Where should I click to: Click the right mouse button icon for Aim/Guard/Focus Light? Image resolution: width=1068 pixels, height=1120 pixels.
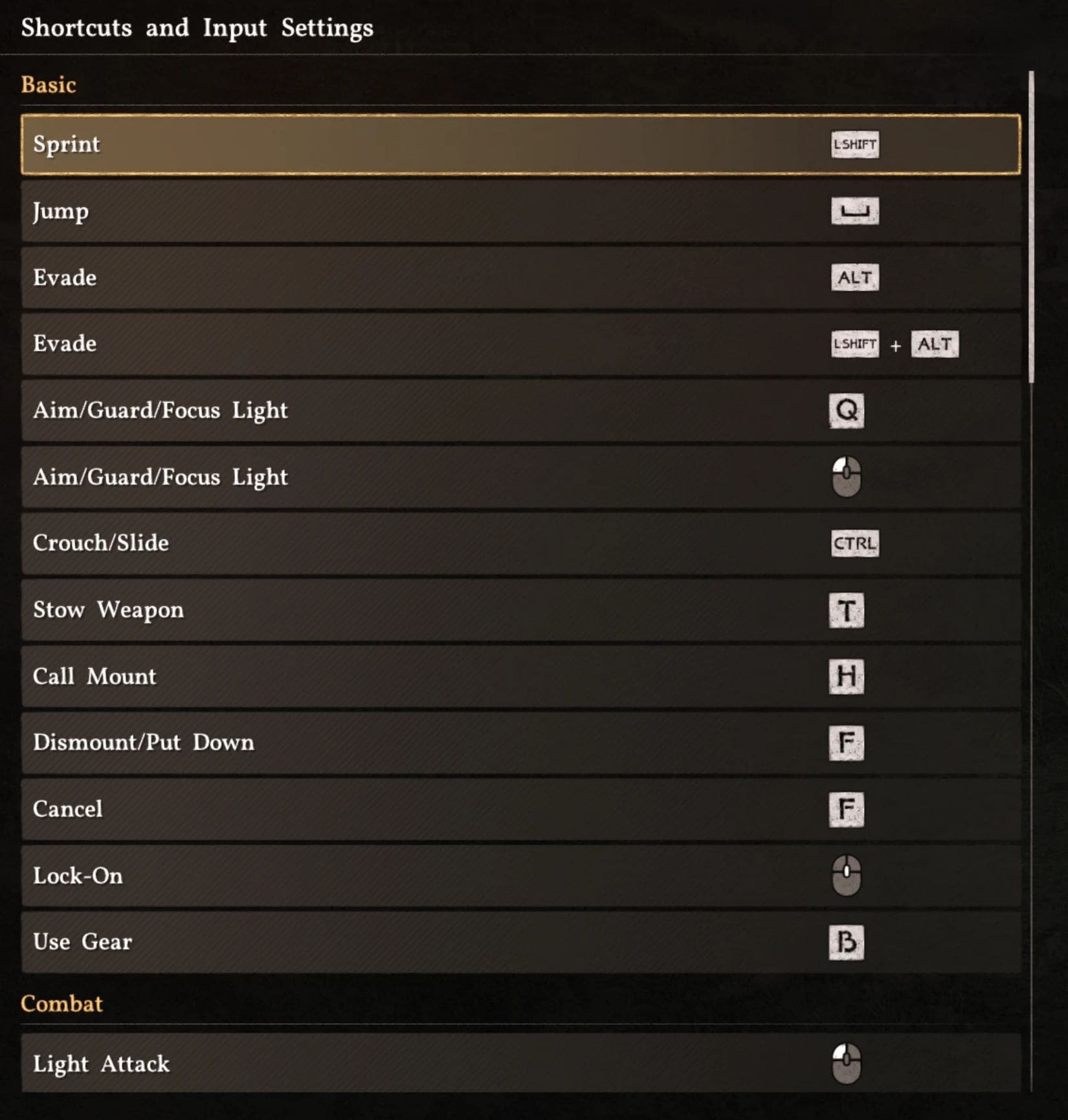[846, 476]
